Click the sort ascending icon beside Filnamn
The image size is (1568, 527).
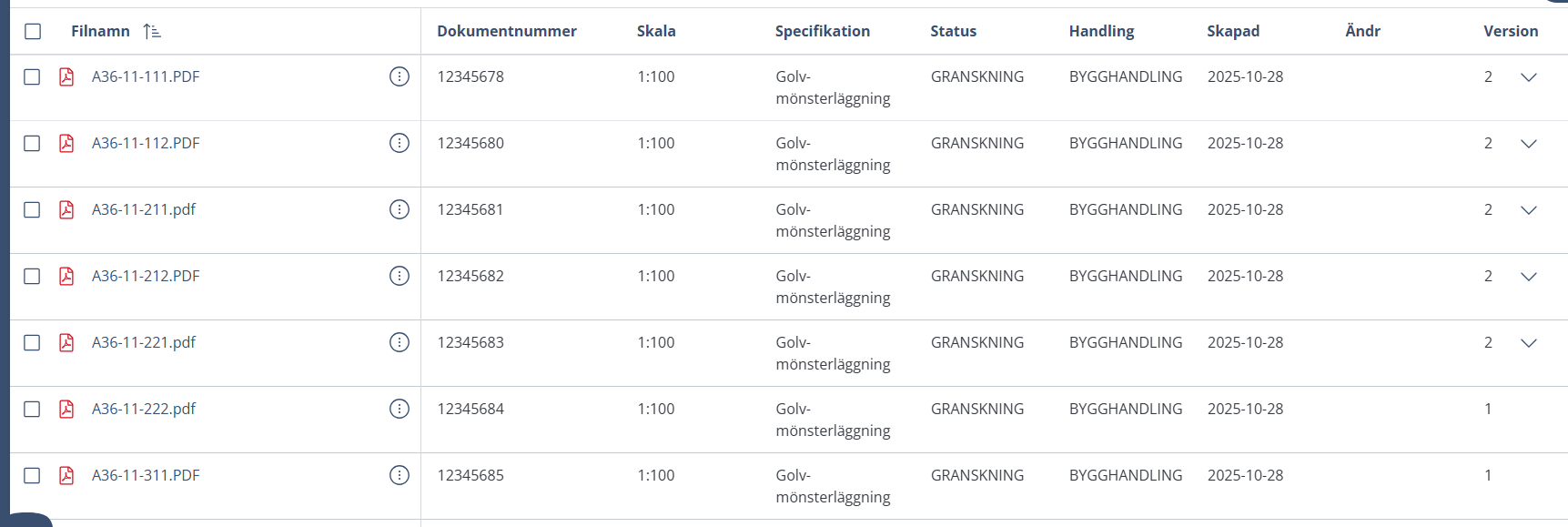(x=152, y=32)
